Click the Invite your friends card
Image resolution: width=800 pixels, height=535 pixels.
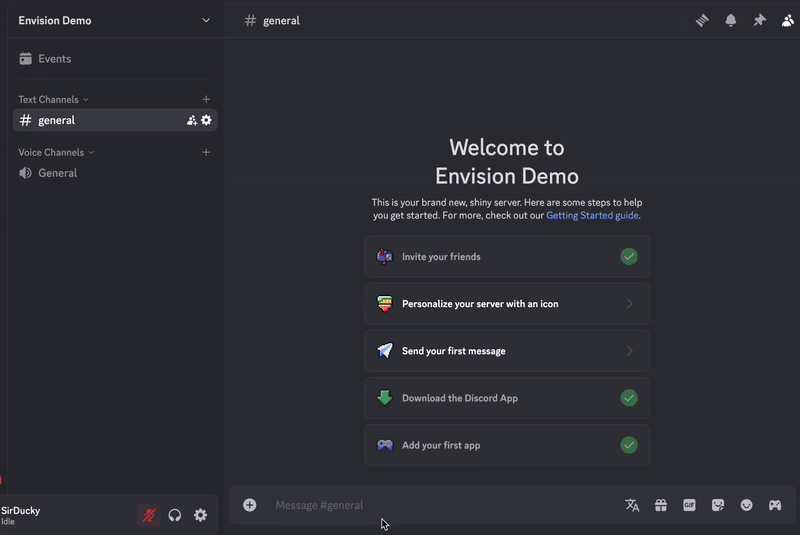(x=507, y=257)
